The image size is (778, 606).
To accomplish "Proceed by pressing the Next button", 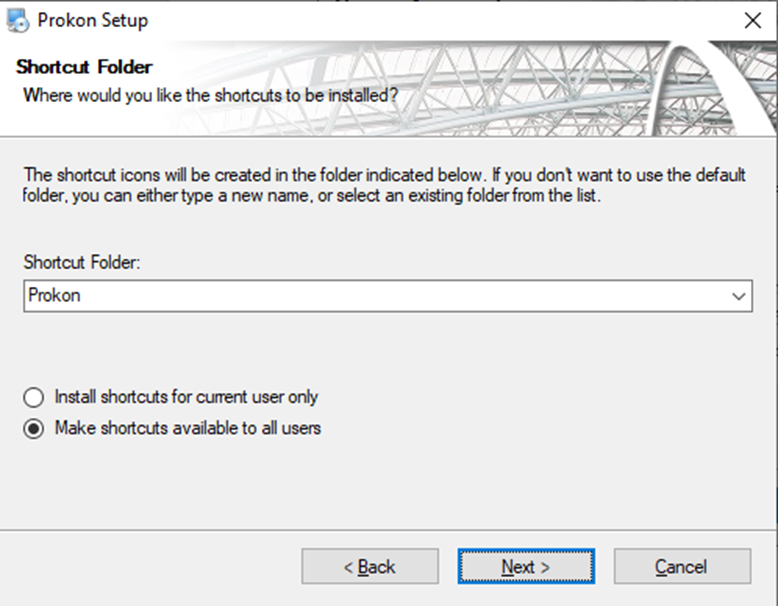I will [526, 567].
